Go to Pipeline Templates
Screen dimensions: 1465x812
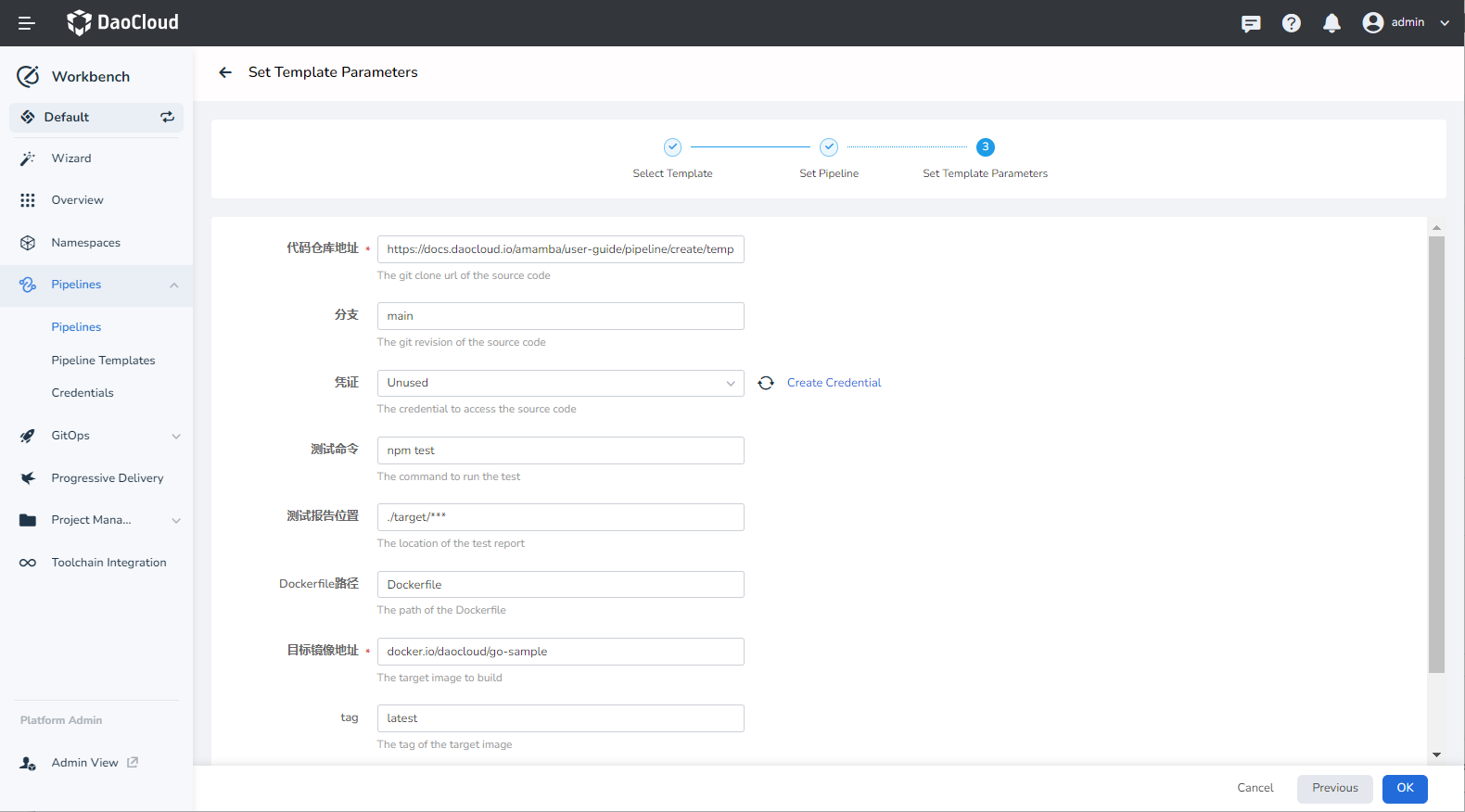103,361
